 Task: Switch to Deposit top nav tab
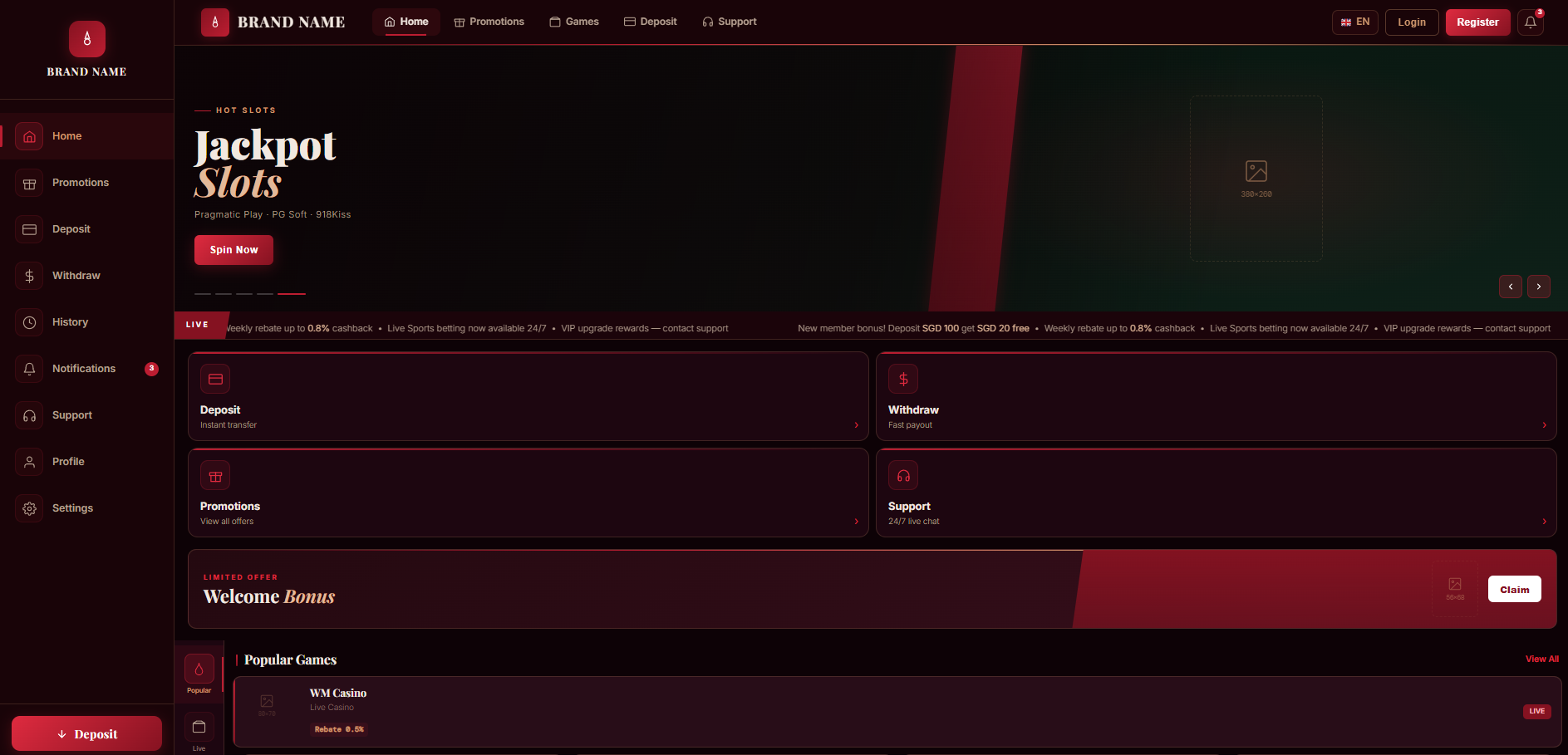(651, 22)
